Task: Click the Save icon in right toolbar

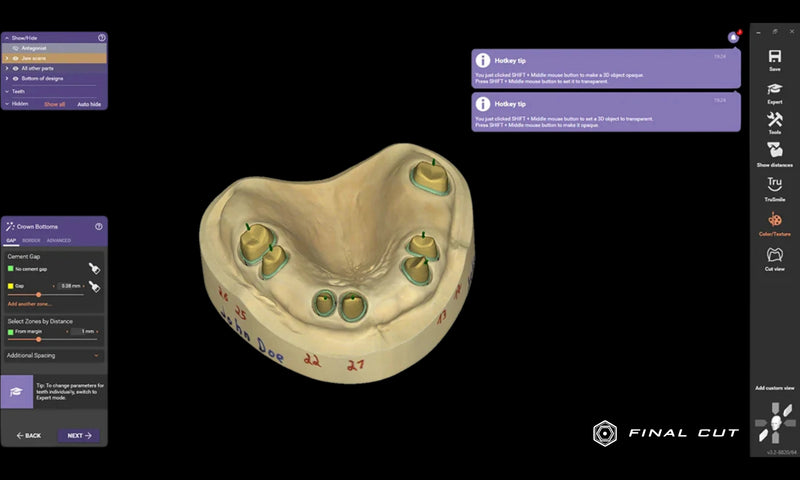Action: 774,59
